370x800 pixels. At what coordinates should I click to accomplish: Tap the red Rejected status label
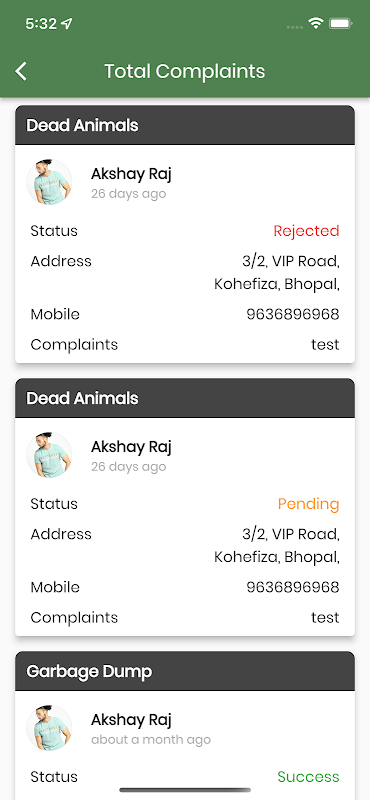coord(306,231)
